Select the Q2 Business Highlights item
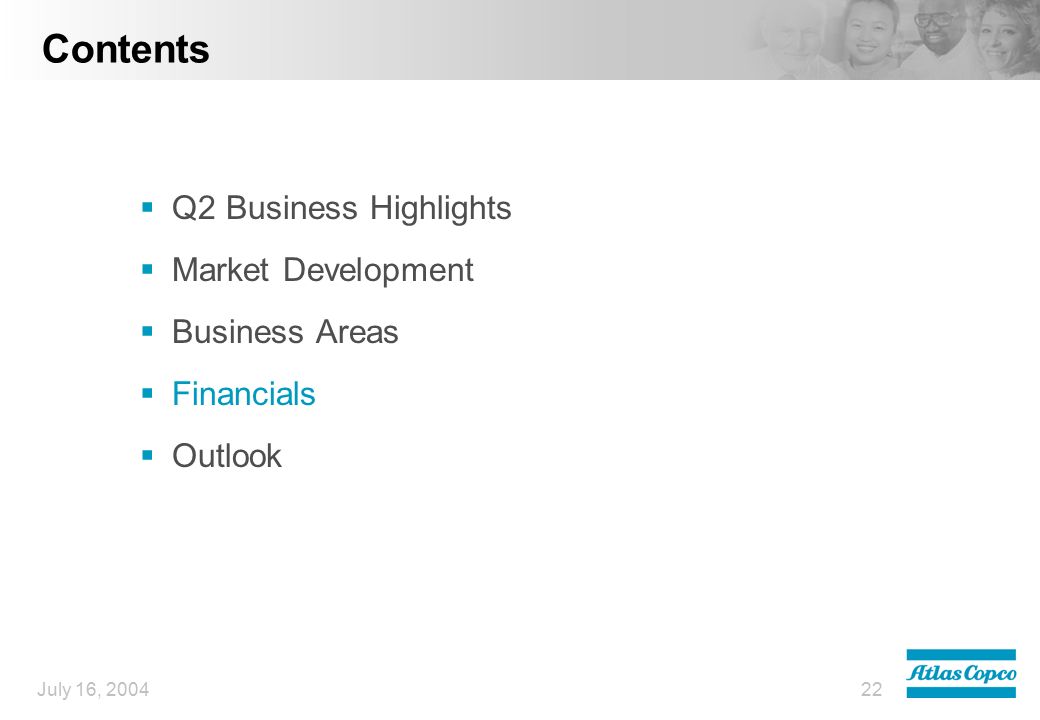Screen dimensions: 1040x720 pos(342,208)
